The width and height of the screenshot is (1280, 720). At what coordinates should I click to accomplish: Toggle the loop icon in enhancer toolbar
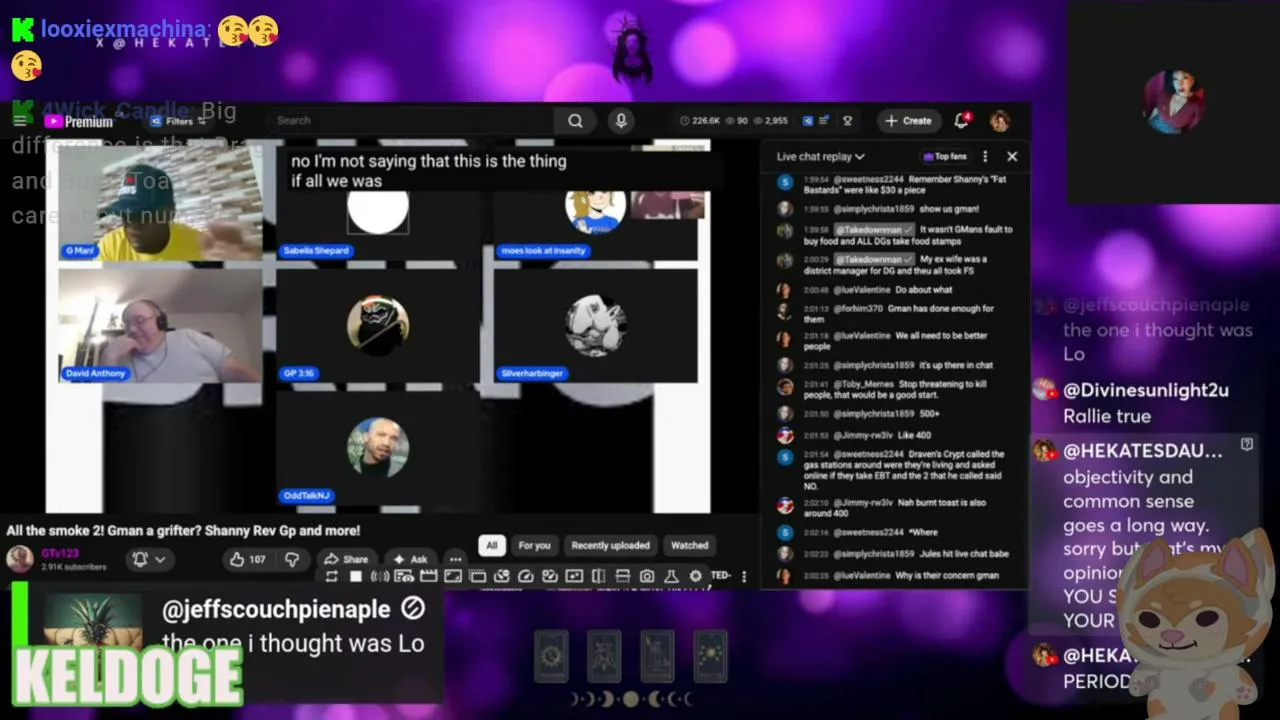[331, 576]
